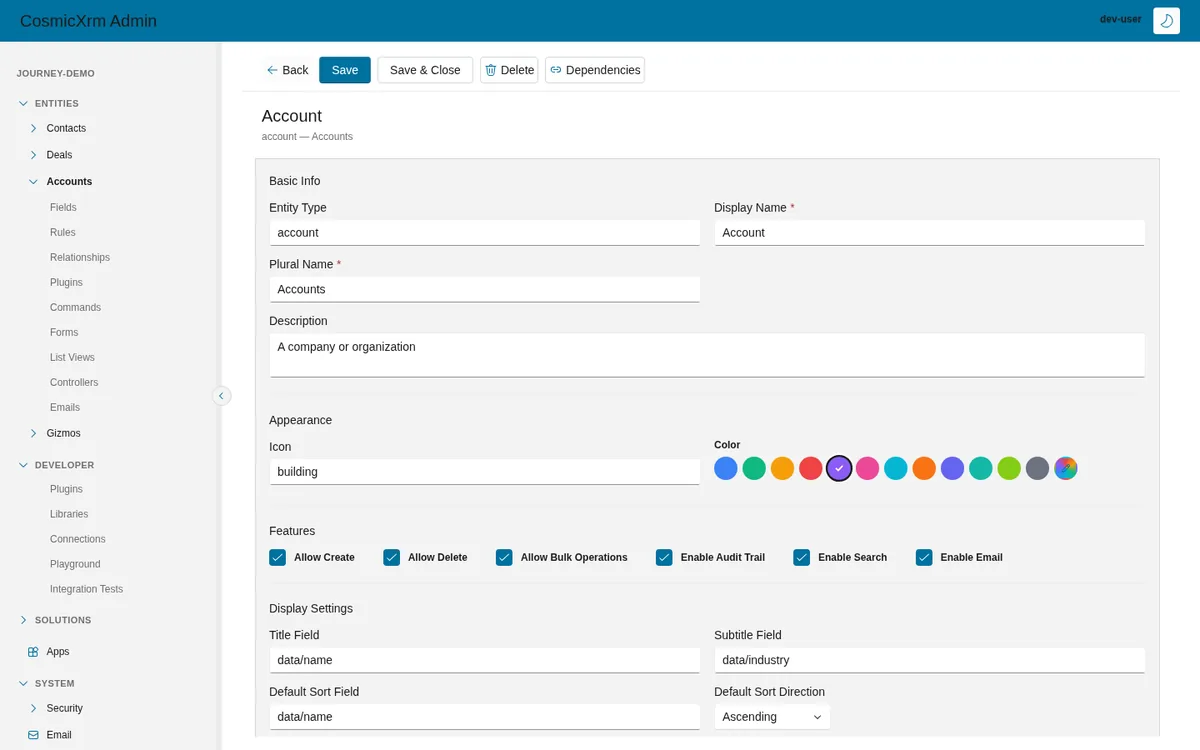Click the back arrow icon
This screenshot has width=1200, height=750.
tap(272, 70)
